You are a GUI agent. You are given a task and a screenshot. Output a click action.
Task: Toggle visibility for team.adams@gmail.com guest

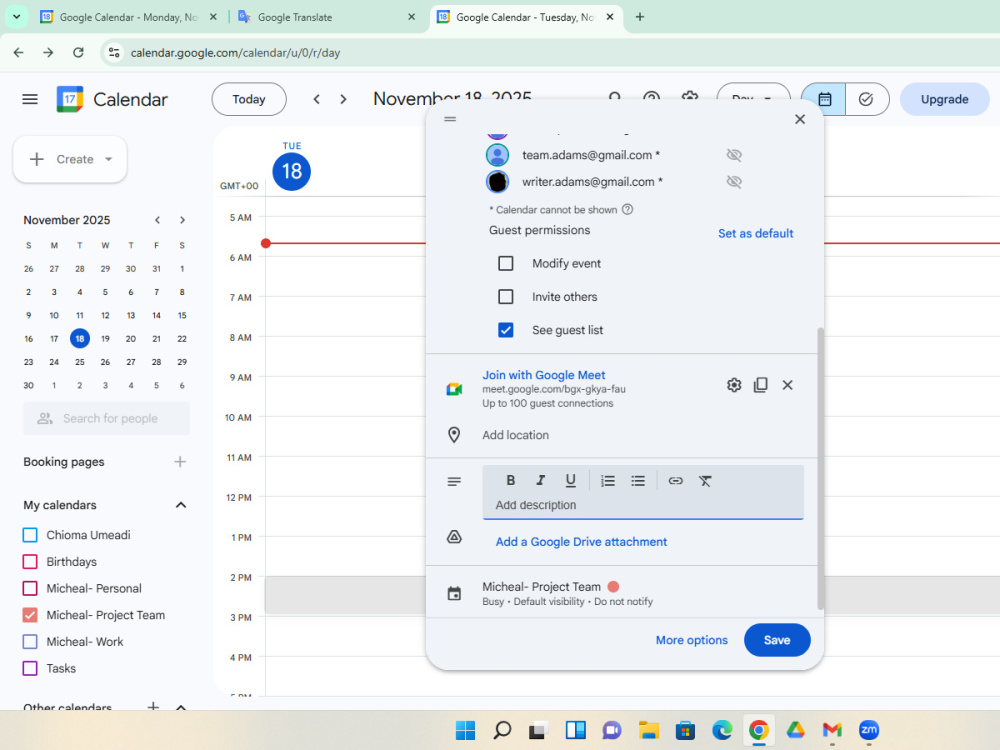pos(734,155)
